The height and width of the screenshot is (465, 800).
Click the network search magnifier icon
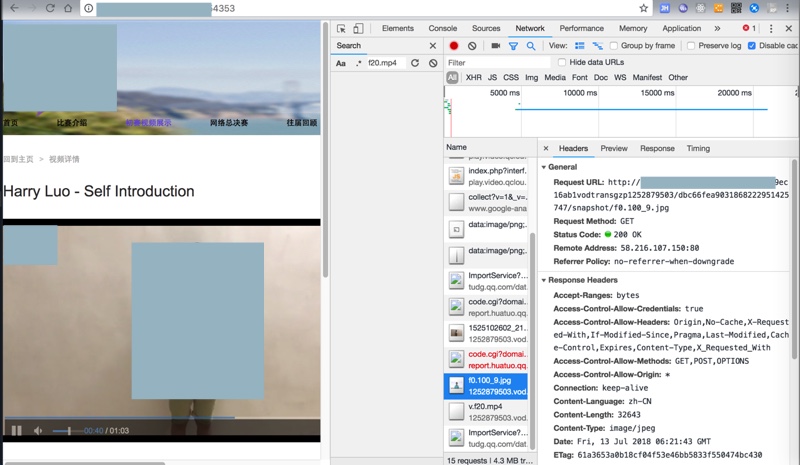531,46
